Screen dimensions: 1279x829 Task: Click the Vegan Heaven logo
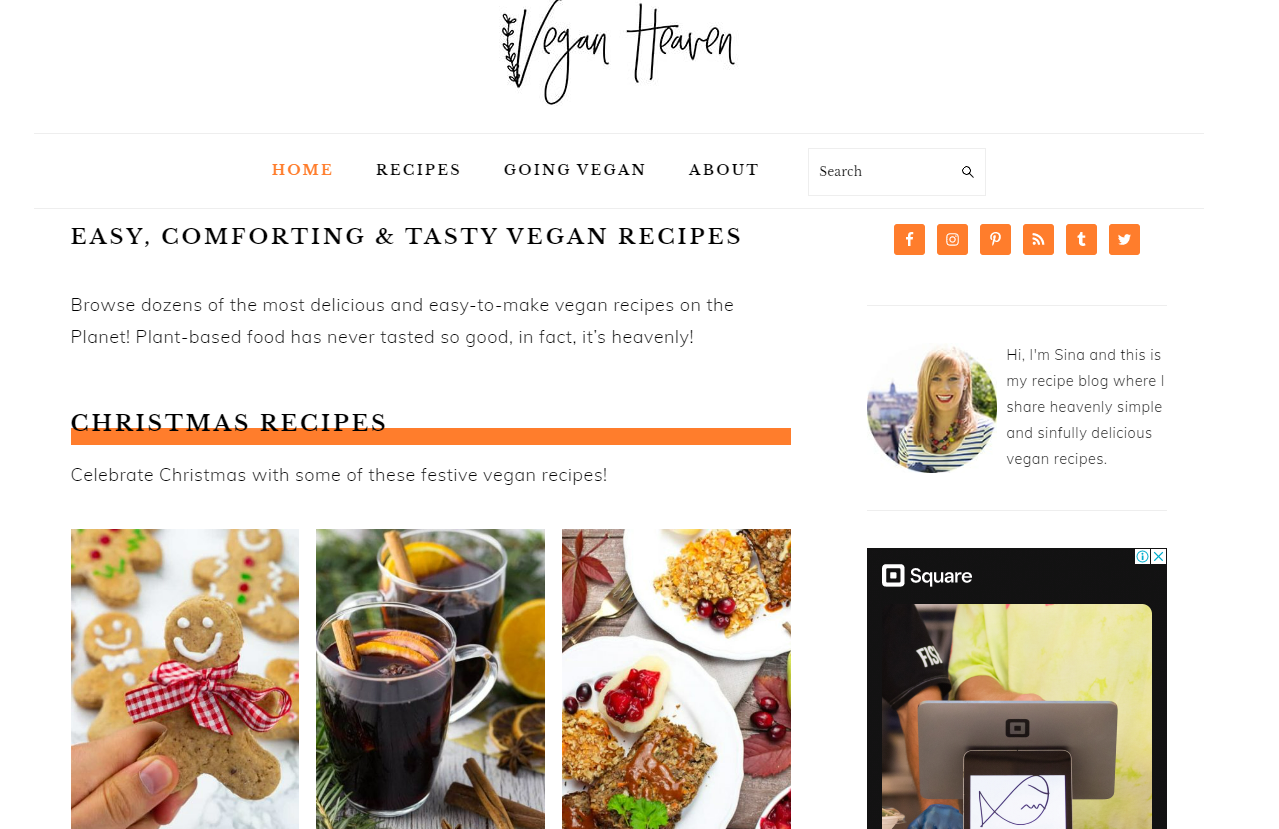click(x=619, y=52)
